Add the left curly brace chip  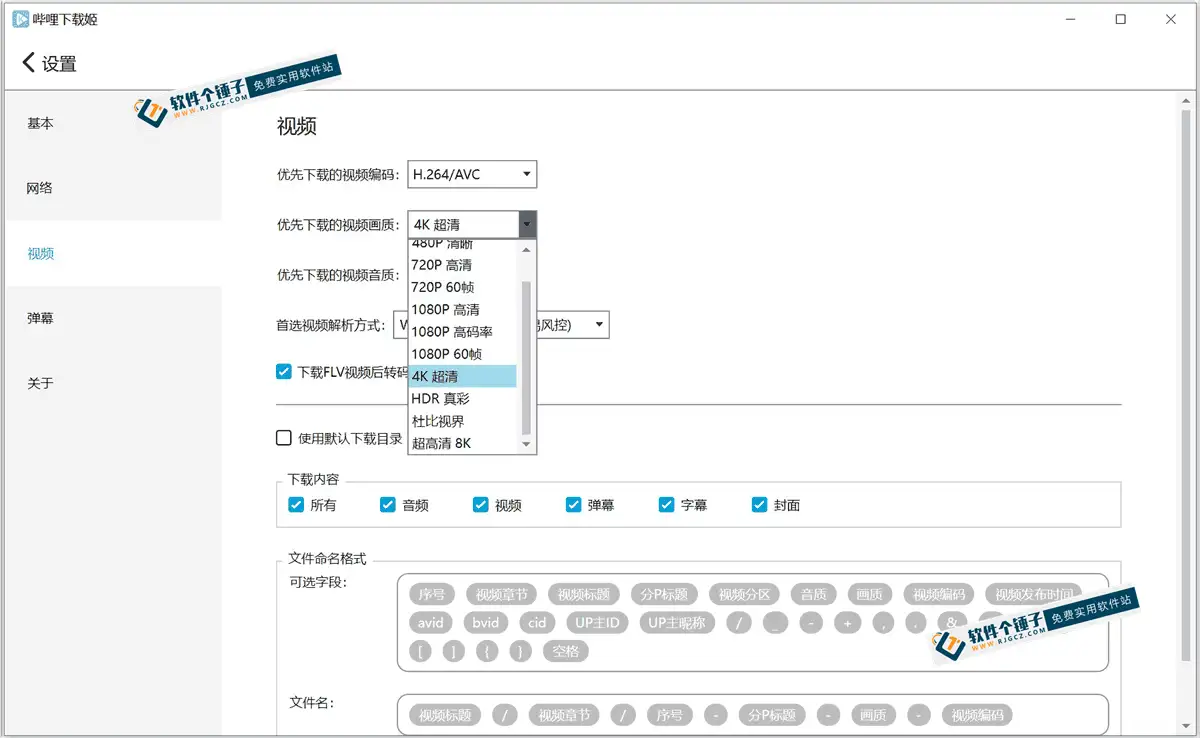click(487, 651)
